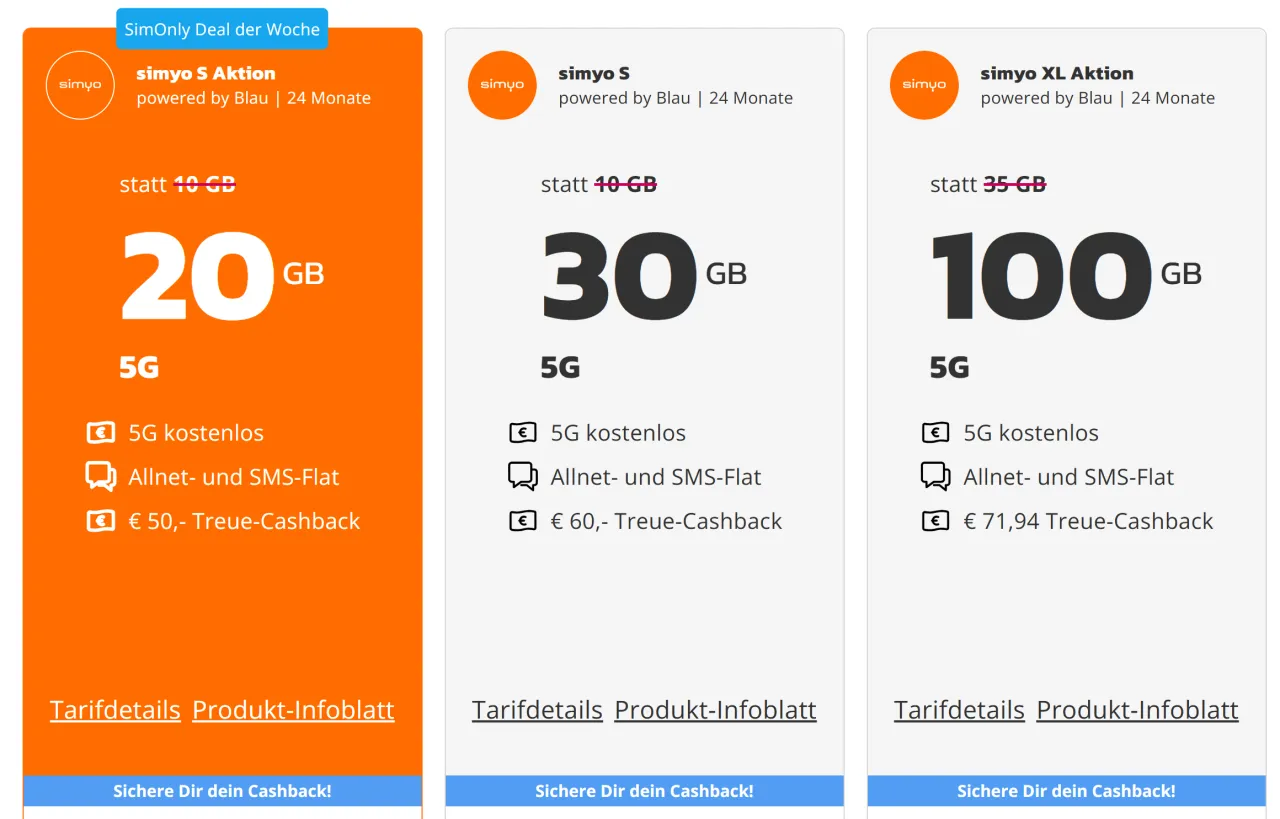
Task: Click the chat icon on the orange S Aktion card
Action: click(100, 476)
